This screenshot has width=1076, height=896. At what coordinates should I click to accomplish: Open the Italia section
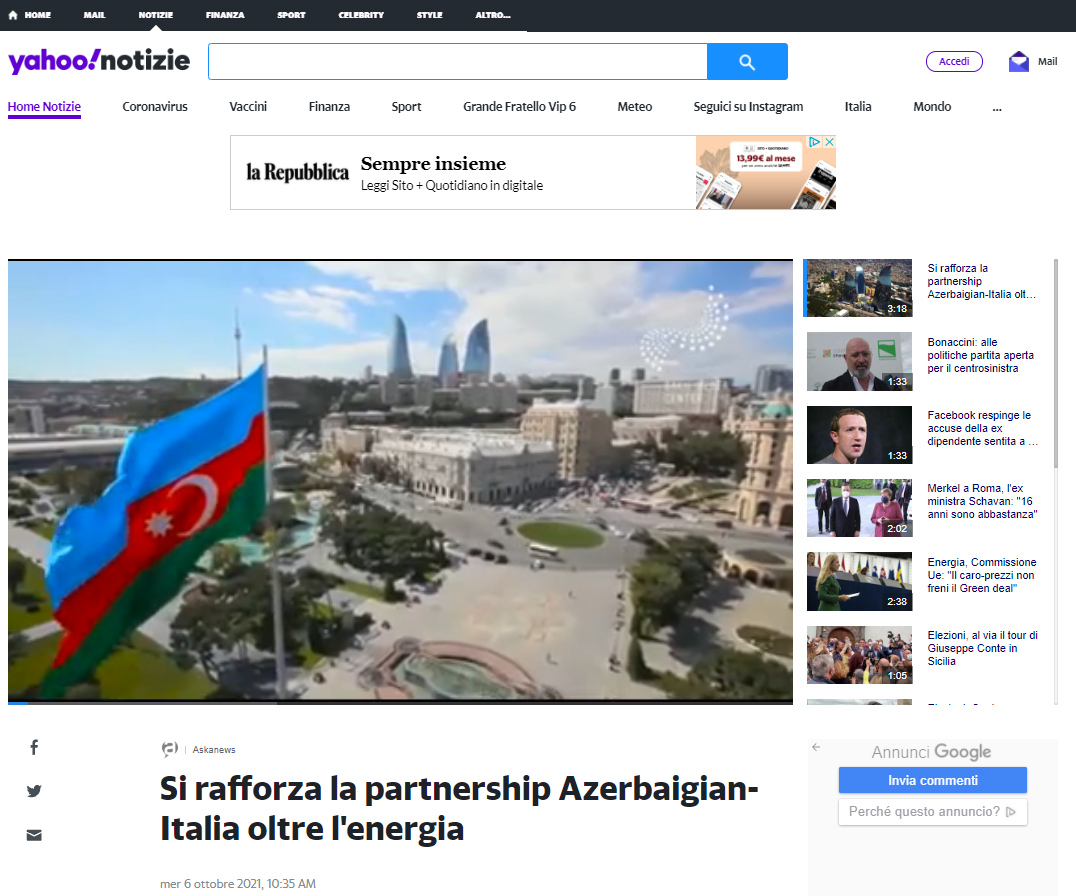858,107
